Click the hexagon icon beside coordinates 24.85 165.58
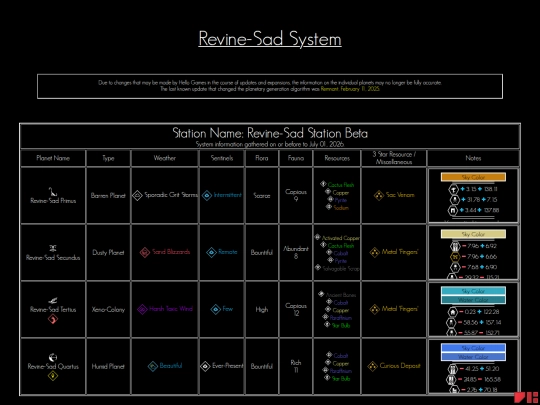The width and height of the screenshot is (540, 405). click(451, 380)
